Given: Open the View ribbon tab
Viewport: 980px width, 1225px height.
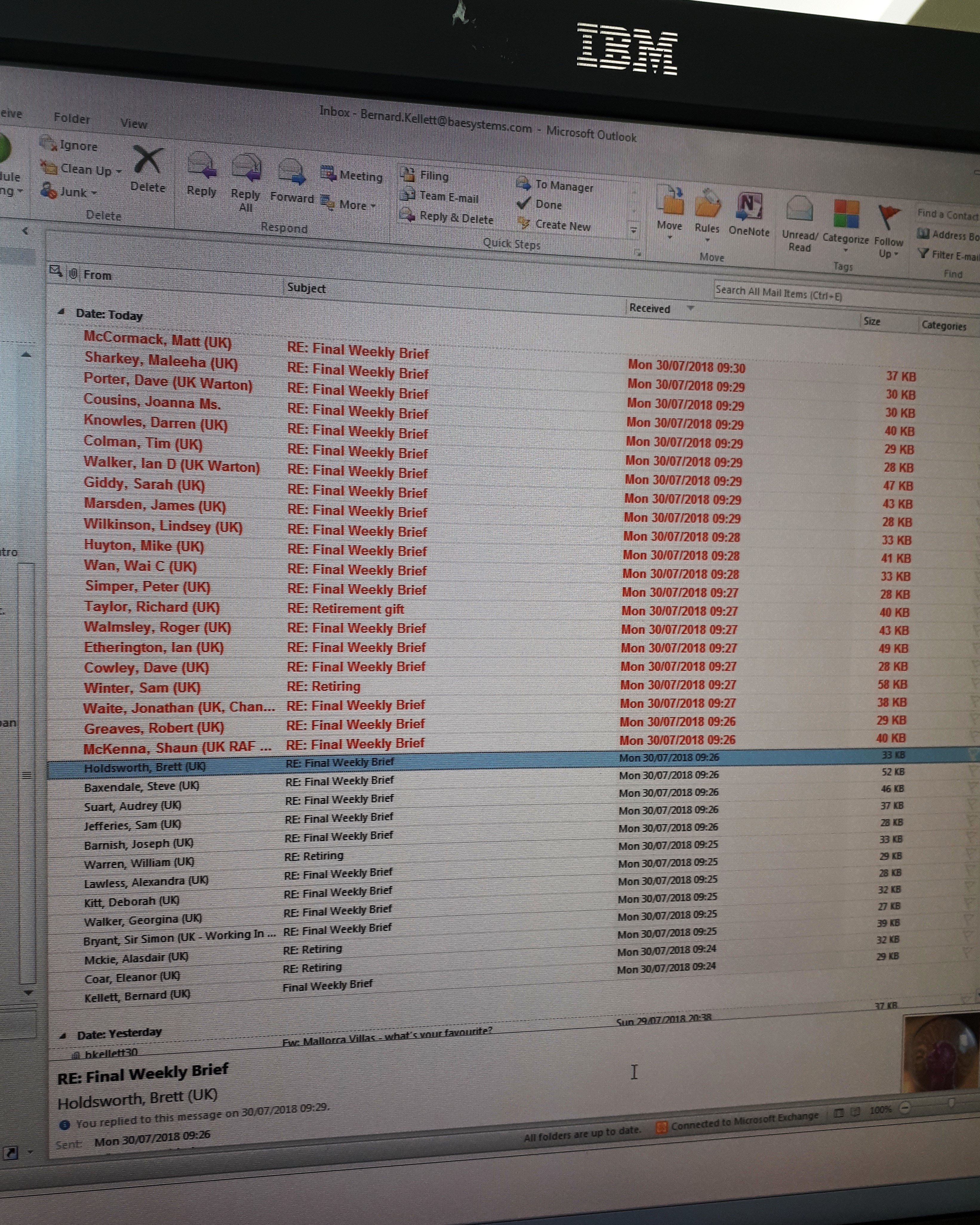Looking at the screenshot, I should coord(134,123).
